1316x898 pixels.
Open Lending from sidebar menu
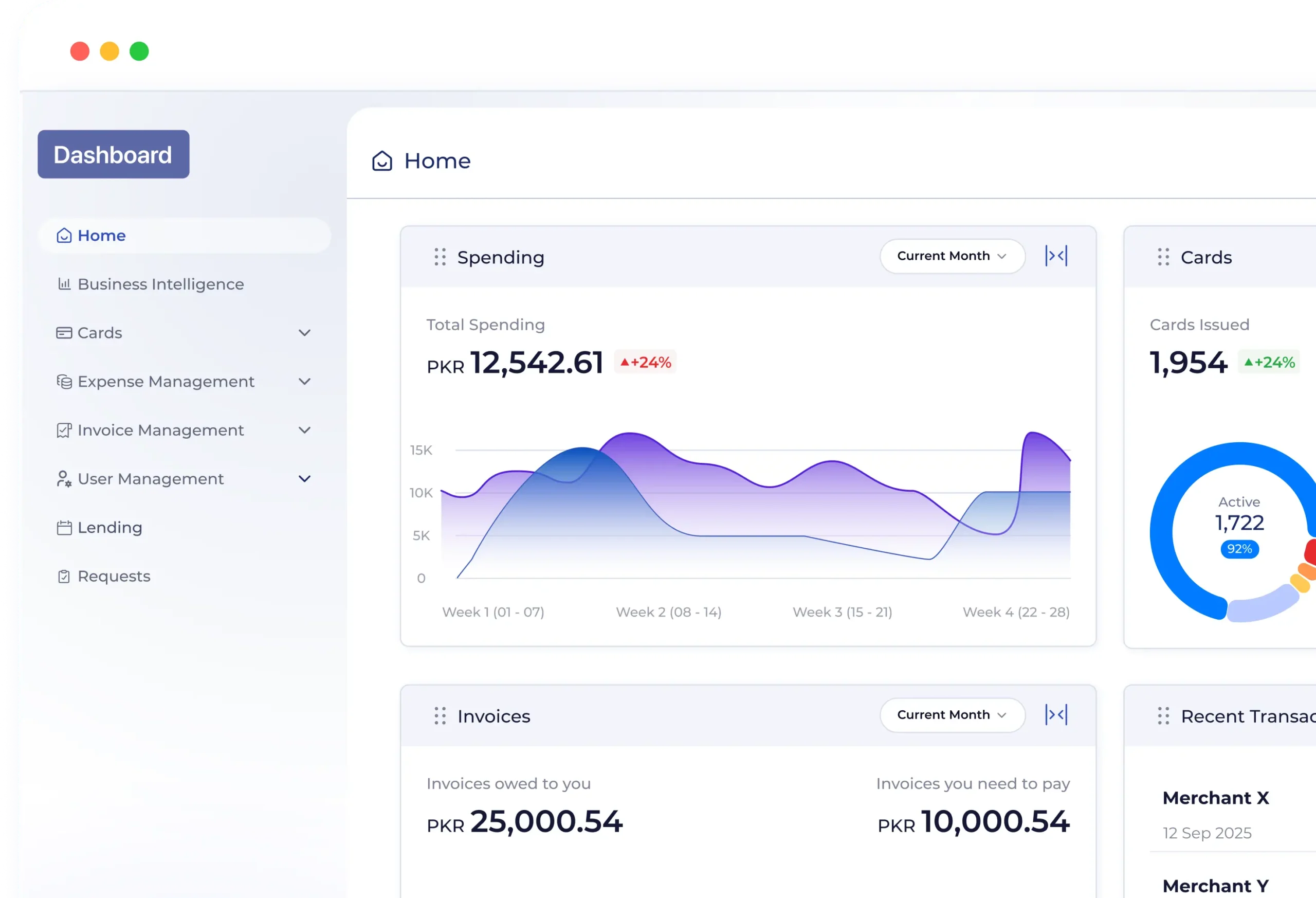click(110, 528)
